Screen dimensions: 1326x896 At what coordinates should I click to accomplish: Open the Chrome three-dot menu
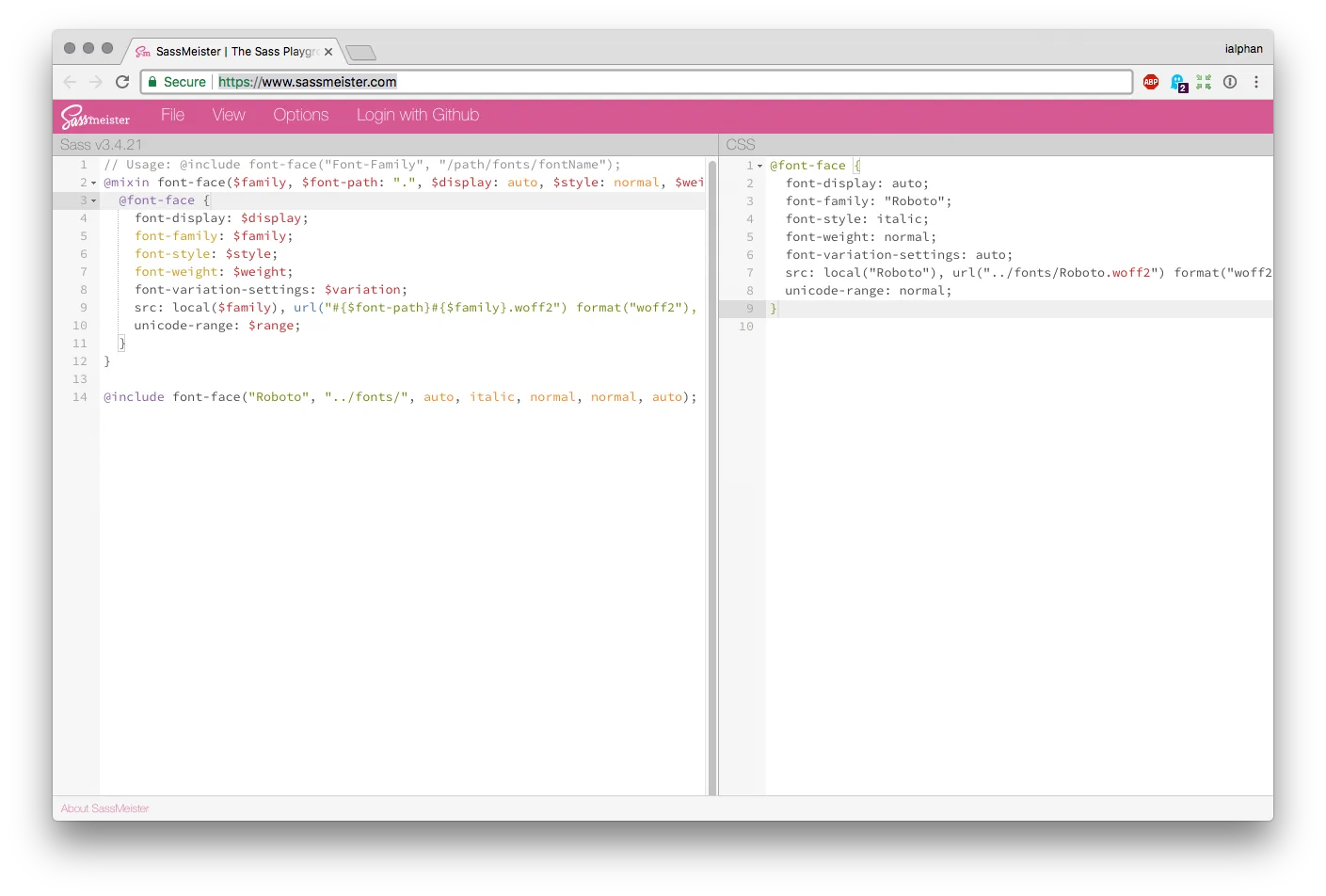pyautogui.click(x=1256, y=82)
